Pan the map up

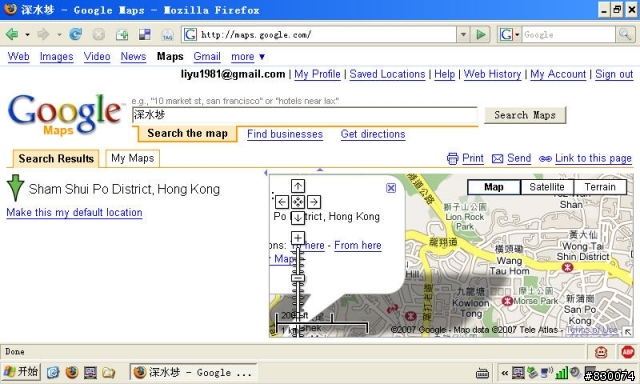tap(298, 186)
